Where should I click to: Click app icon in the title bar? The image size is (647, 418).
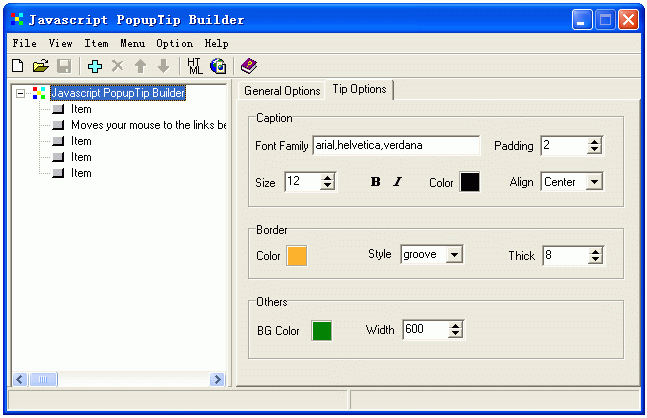coord(17,19)
